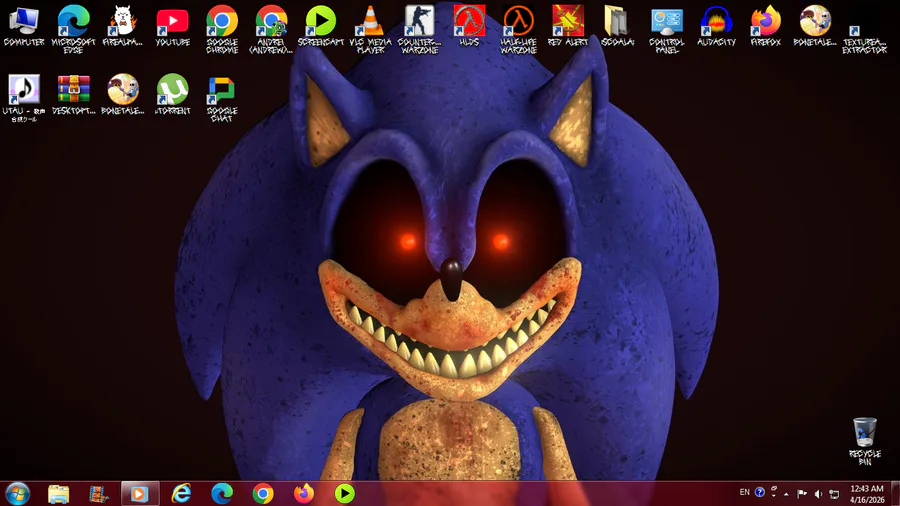This screenshot has height=506, width=900.
Task: Click the Show Desktop strip at the taskbar end
Action: pos(895,494)
